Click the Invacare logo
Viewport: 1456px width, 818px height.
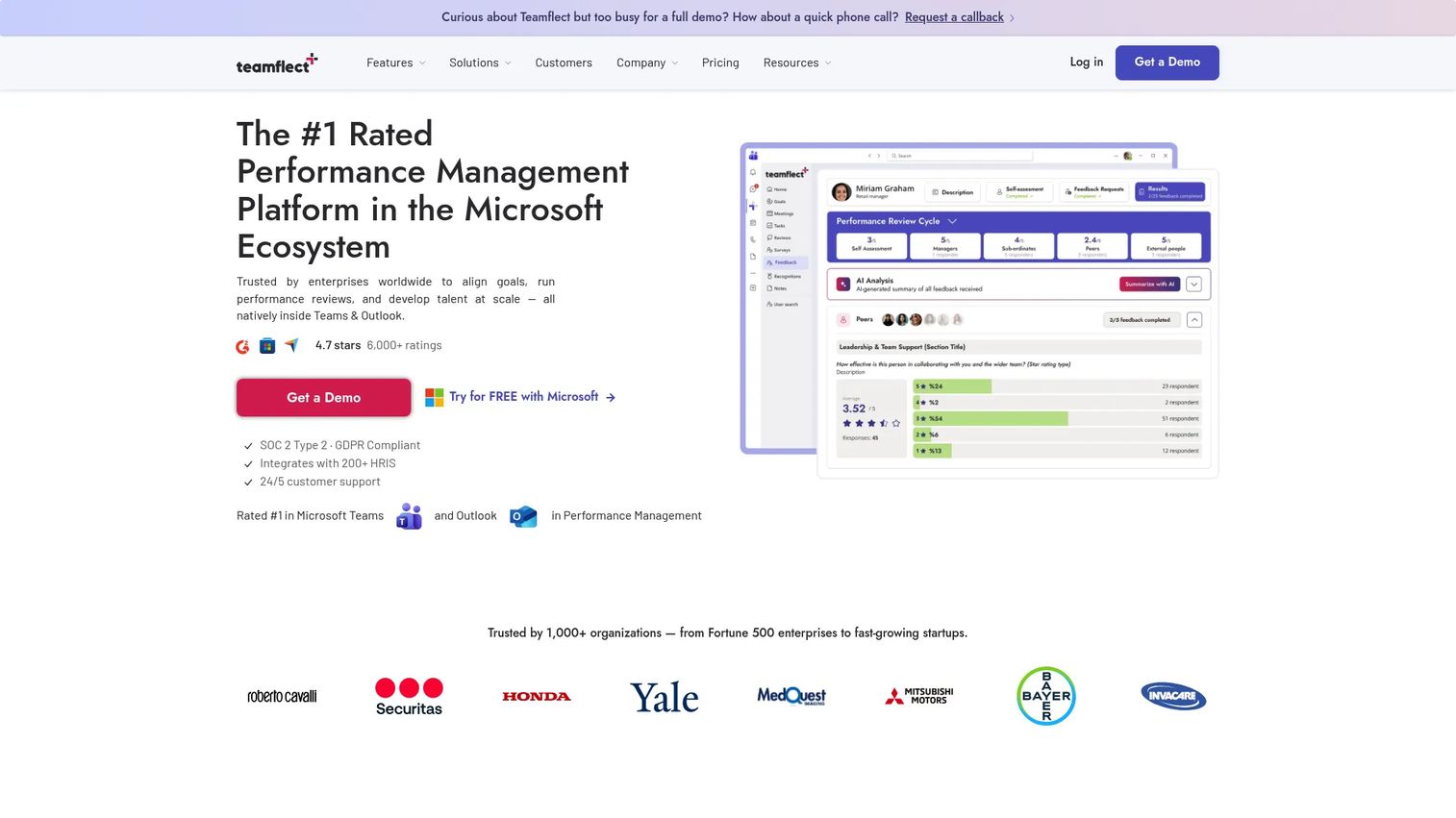coord(1173,696)
